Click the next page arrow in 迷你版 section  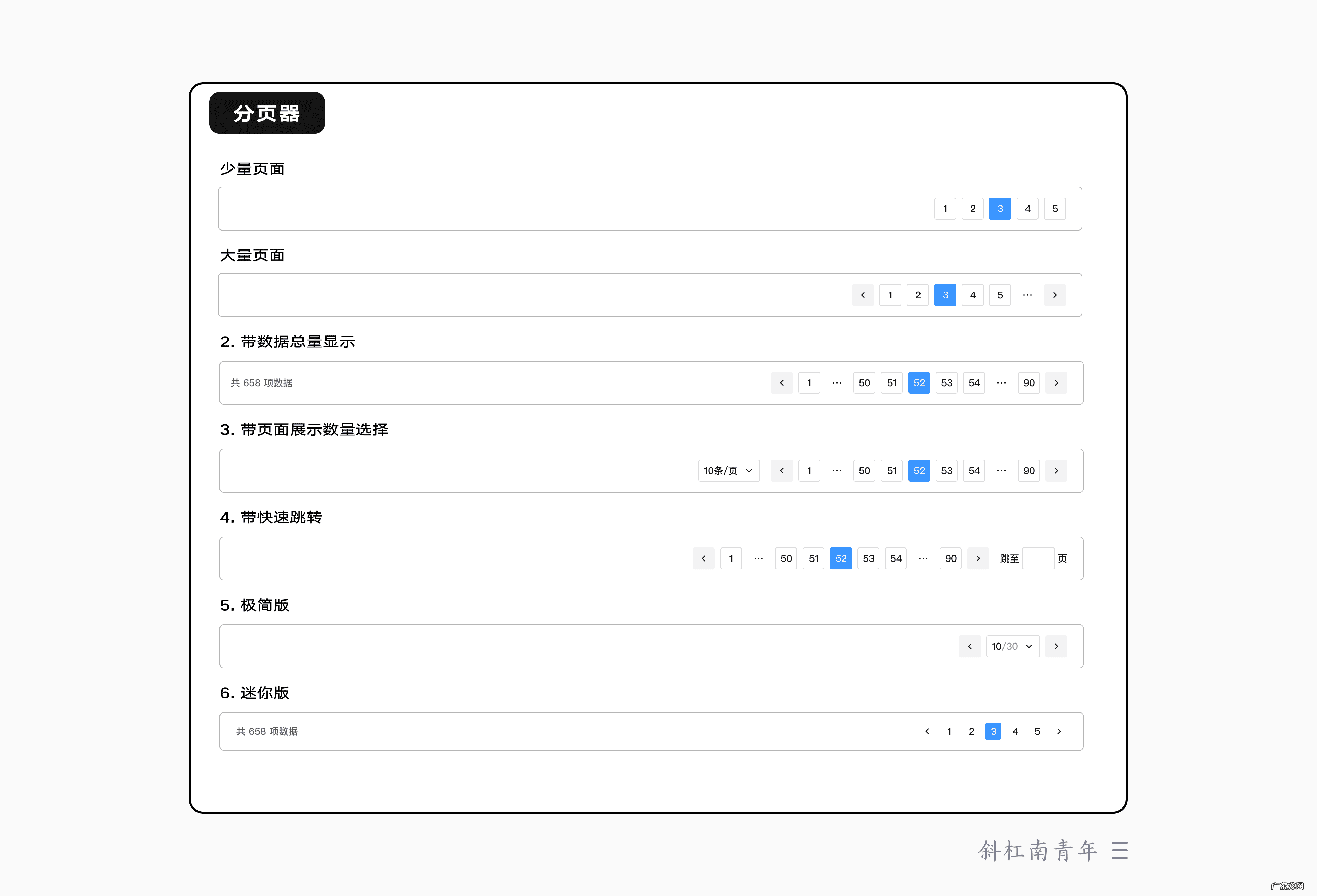pos(1059,731)
